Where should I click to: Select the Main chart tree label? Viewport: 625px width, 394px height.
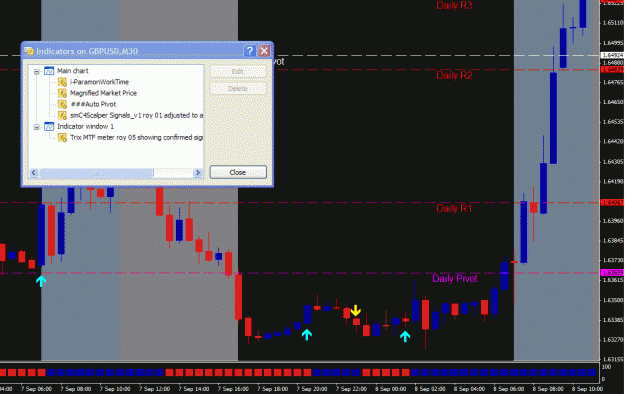point(73,71)
